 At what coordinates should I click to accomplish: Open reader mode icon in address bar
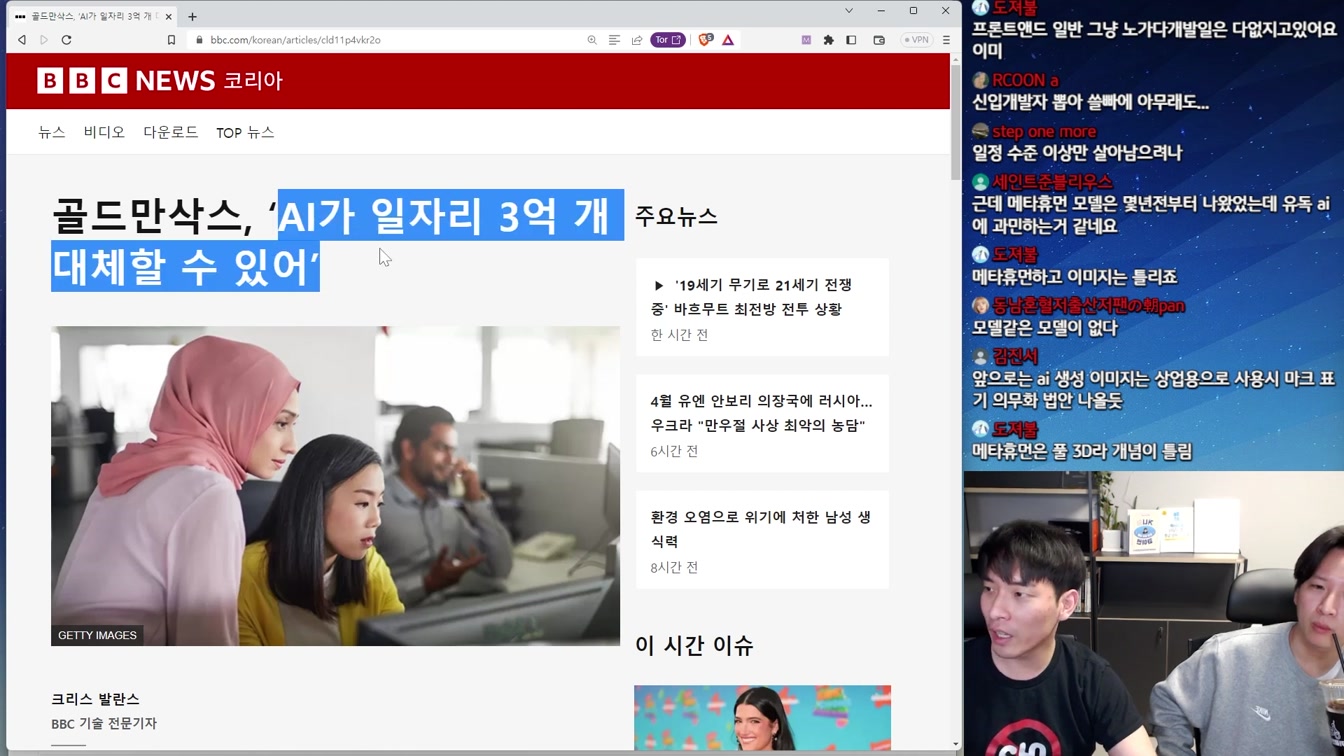[x=614, y=40]
